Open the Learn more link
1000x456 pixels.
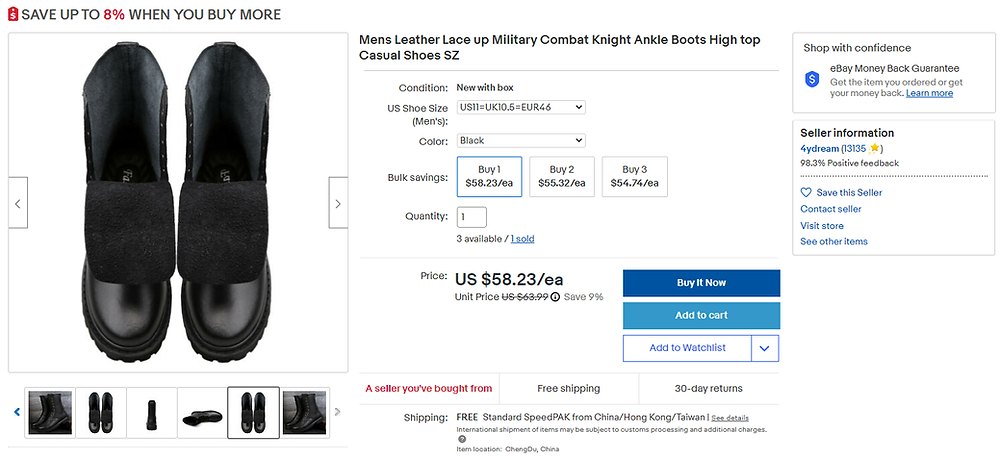(x=929, y=93)
